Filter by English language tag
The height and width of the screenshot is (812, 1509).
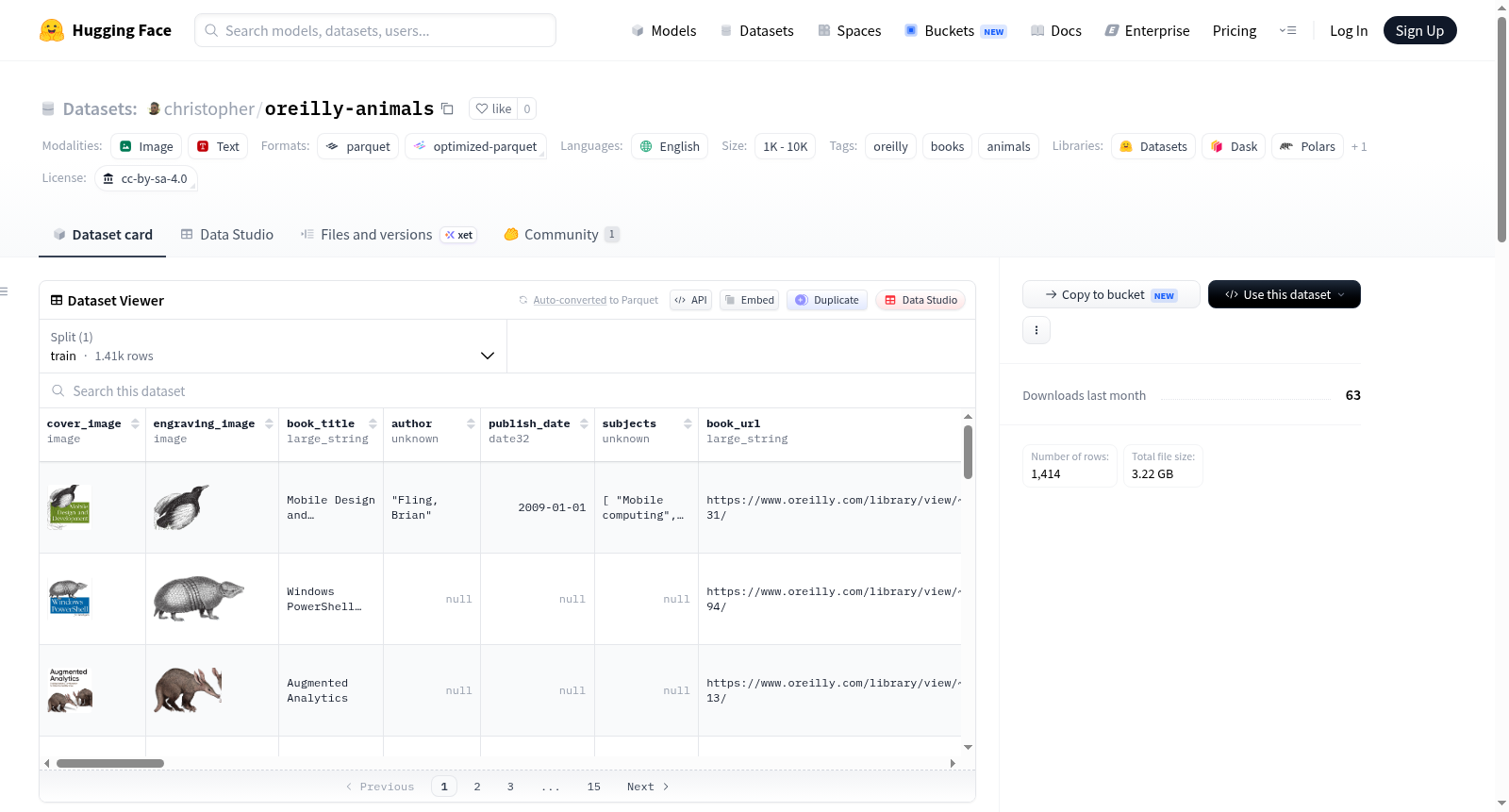click(x=670, y=146)
